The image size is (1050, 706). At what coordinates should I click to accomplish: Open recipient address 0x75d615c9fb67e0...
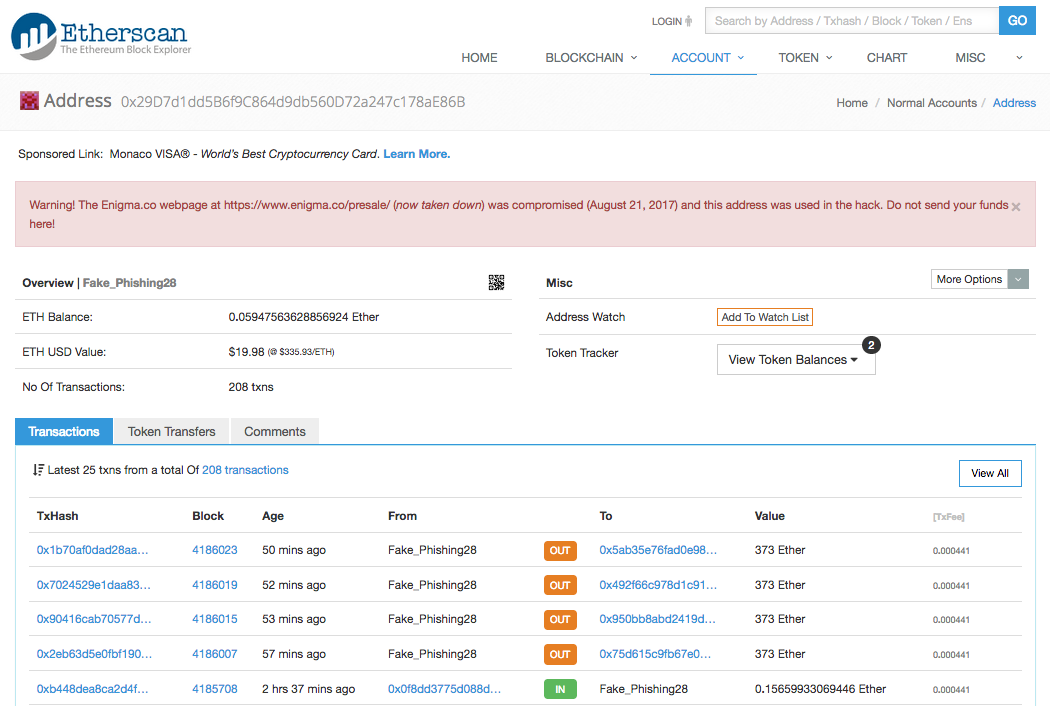(x=655, y=654)
